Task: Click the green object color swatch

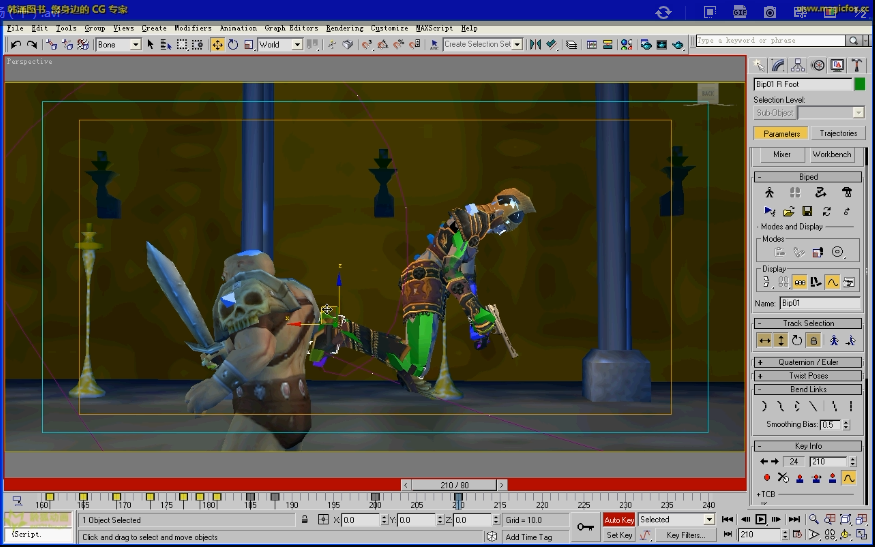Action: pyautogui.click(x=859, y=84)
